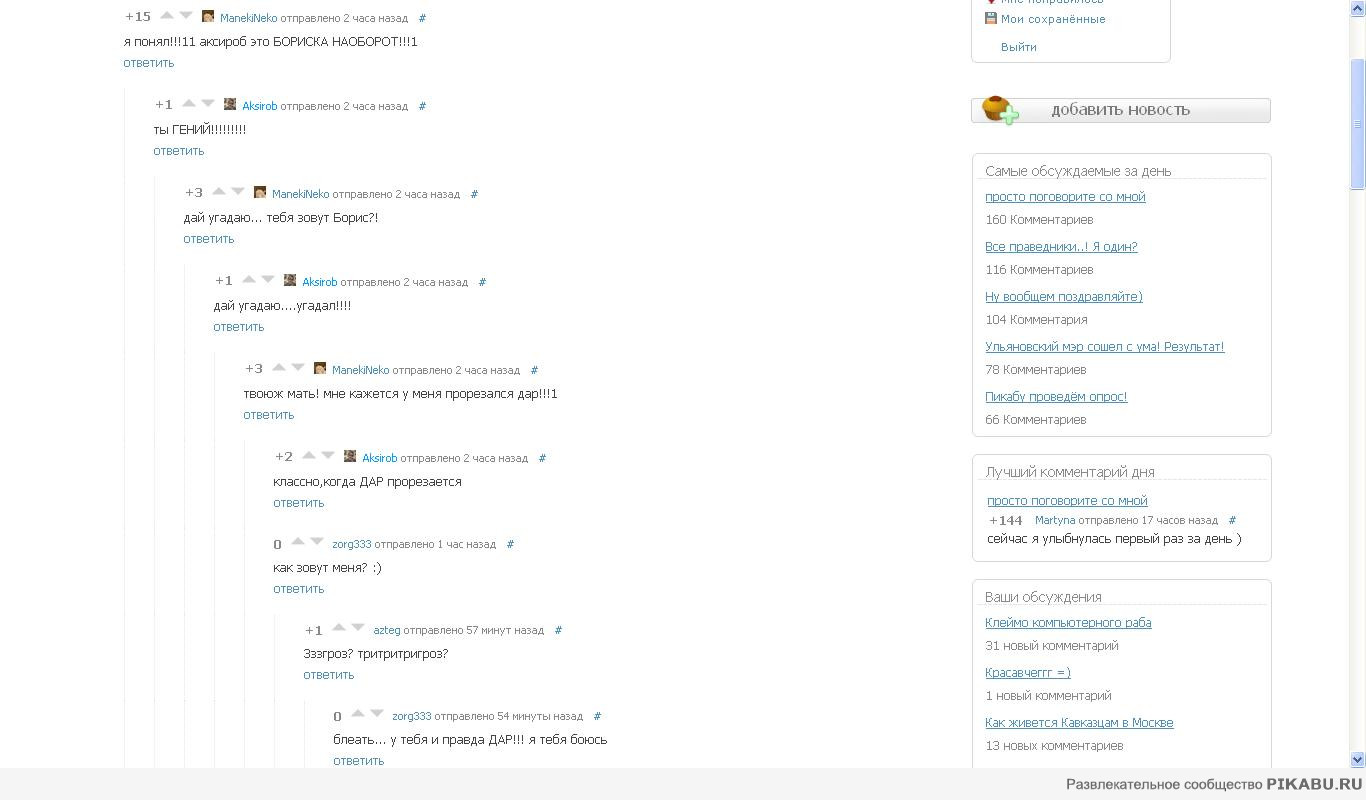
Task: Open the 'Мои сохранённые' saved items icon
Action: [991, 18]
